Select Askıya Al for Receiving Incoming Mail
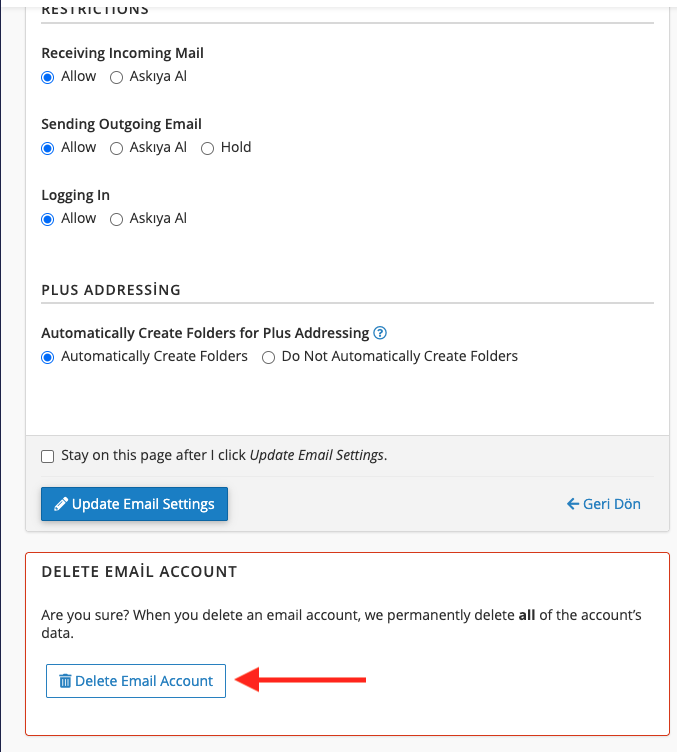Screen dimensions: 677x752 click(116, 77)
